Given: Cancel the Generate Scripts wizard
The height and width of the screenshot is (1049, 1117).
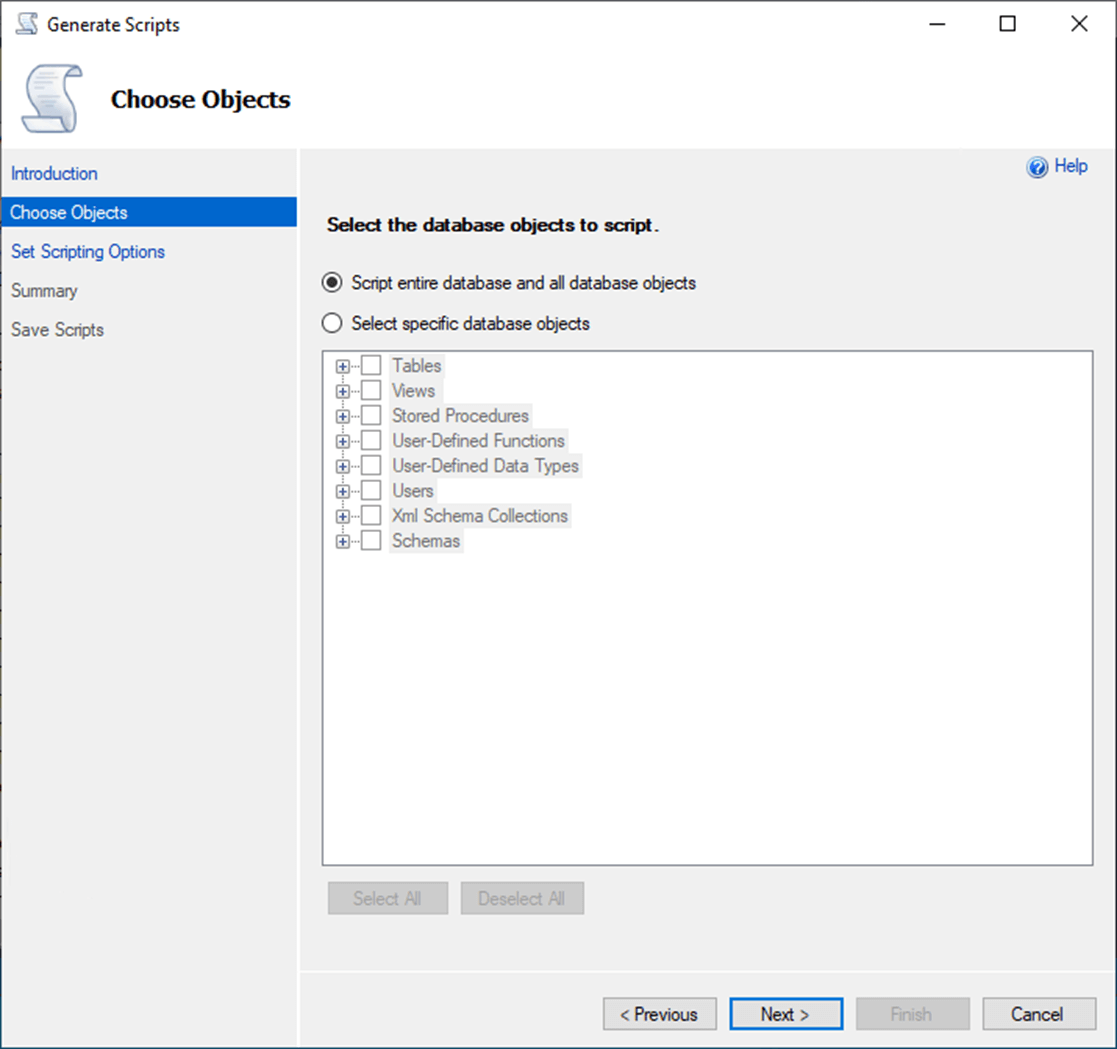Looking at the screenshot, I should tap(1039, 1013).
